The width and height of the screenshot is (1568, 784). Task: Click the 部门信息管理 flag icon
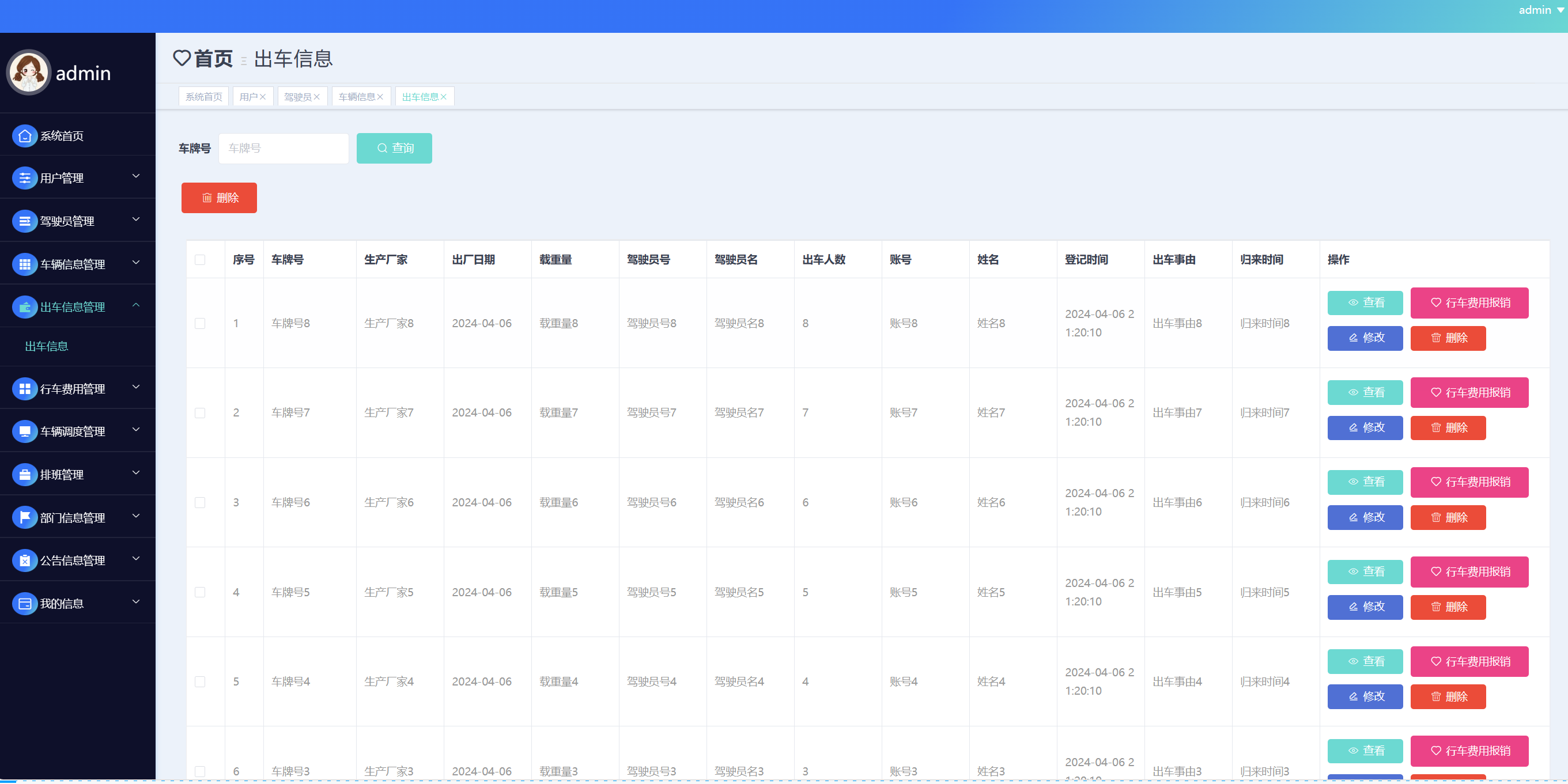coord(24,517)
